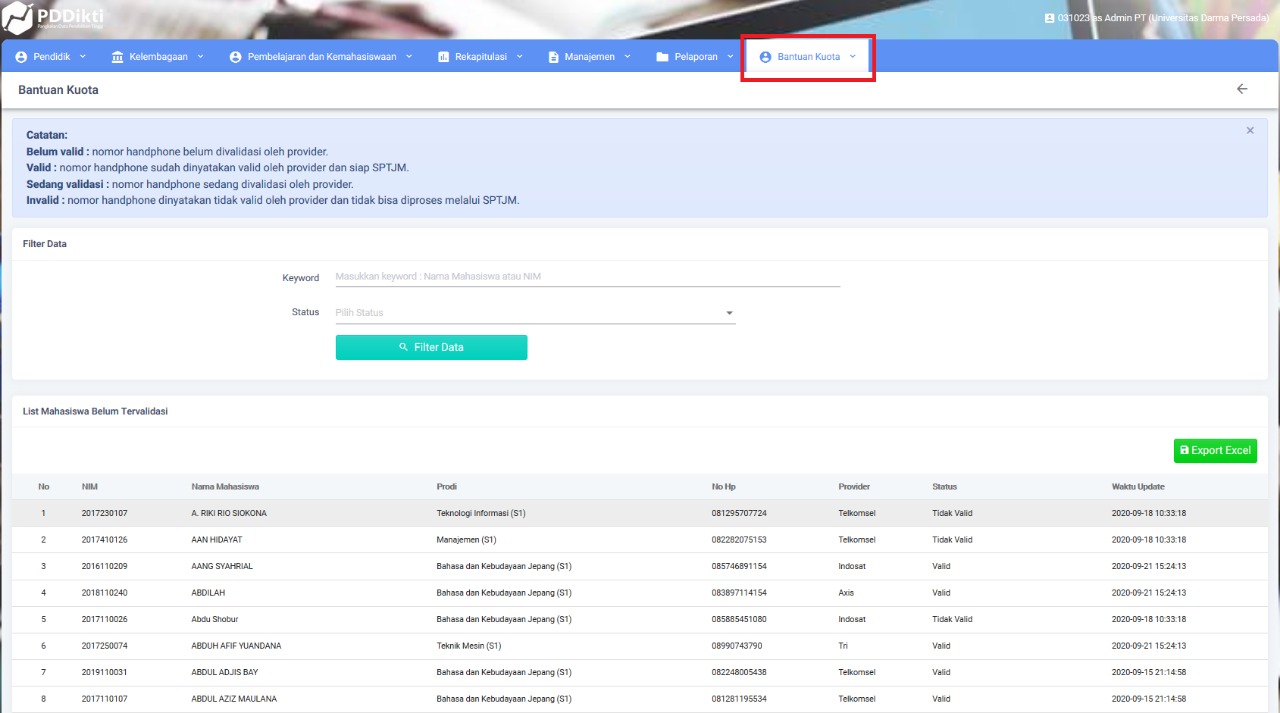Open the Pelaporan menu
The image size is (1280, 713).
696,57
